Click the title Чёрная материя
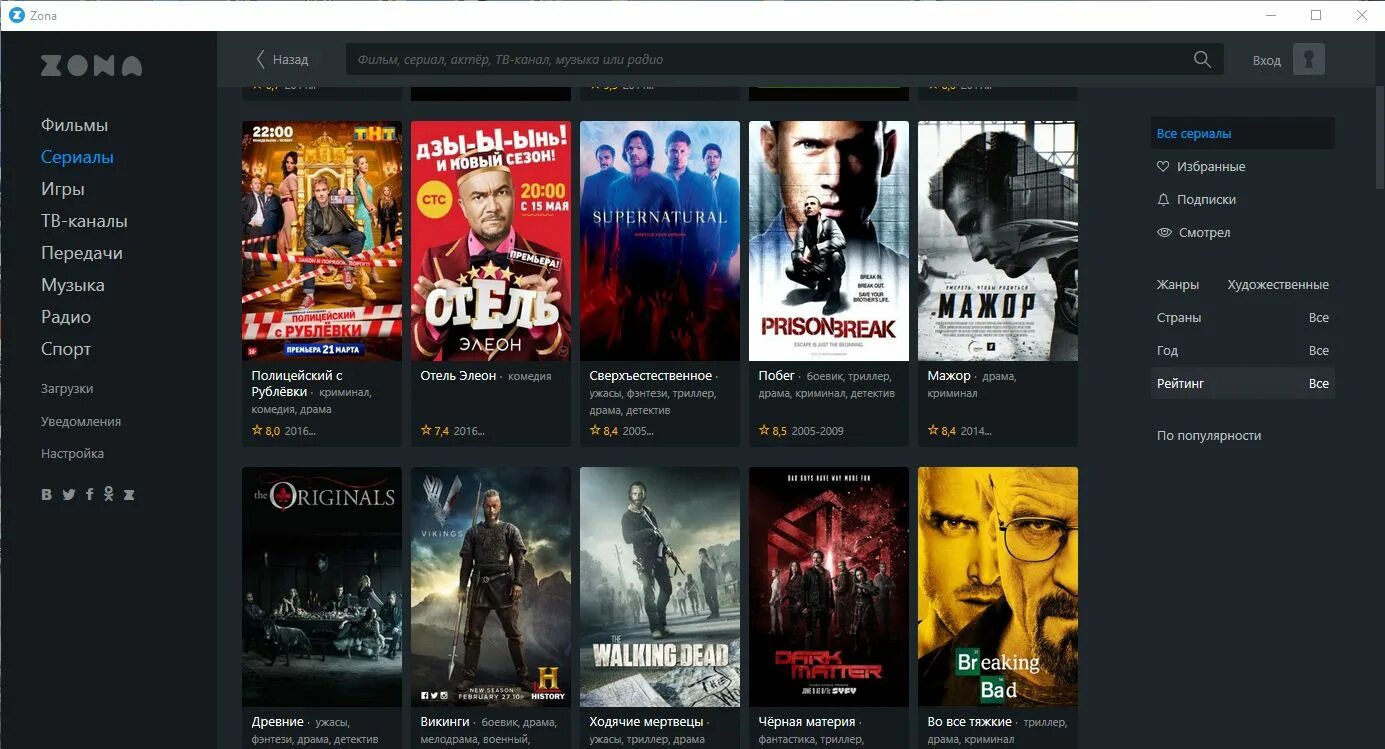This screenshot has width=1385, height=749. [x=807, y=722]
